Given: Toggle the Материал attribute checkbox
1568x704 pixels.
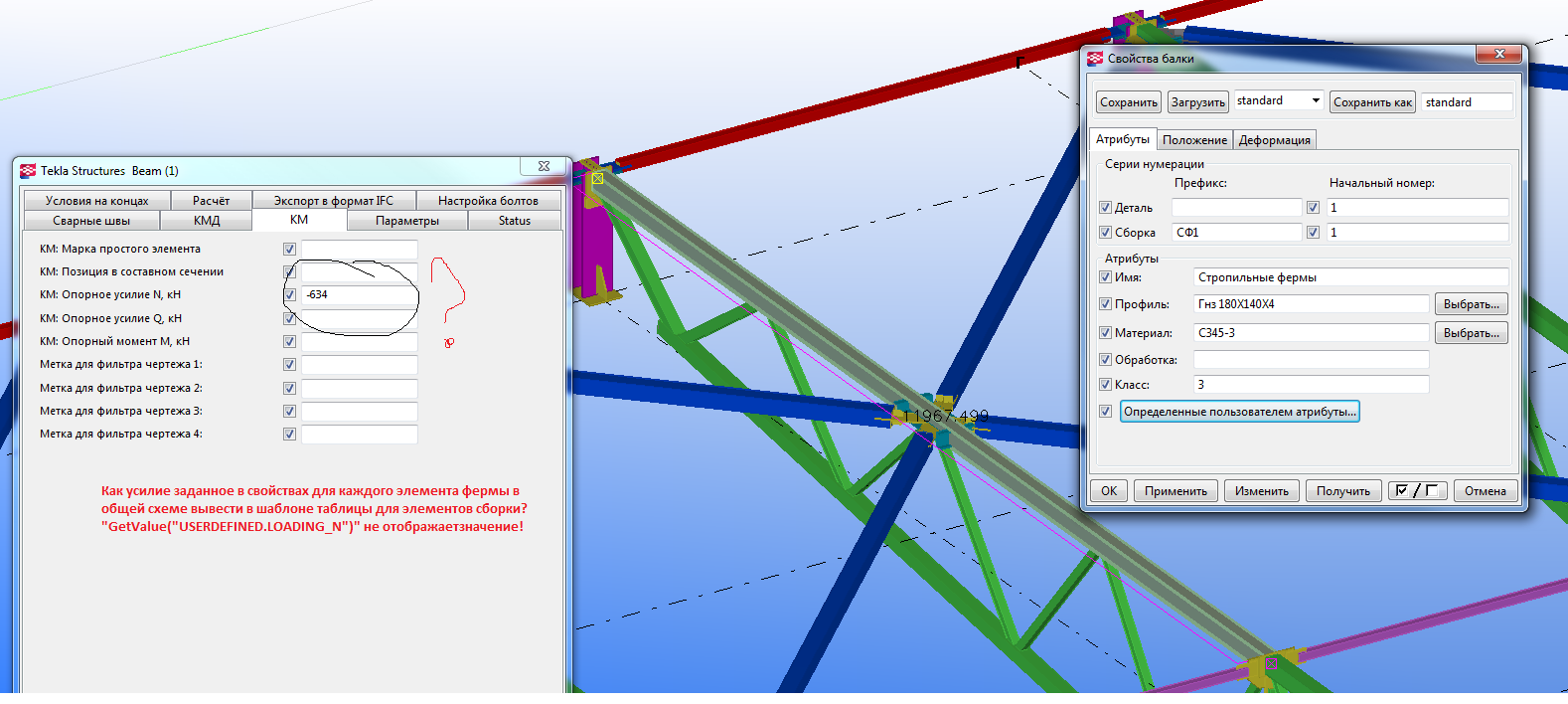Looking at the screenshot, I should pos(1105,333).
